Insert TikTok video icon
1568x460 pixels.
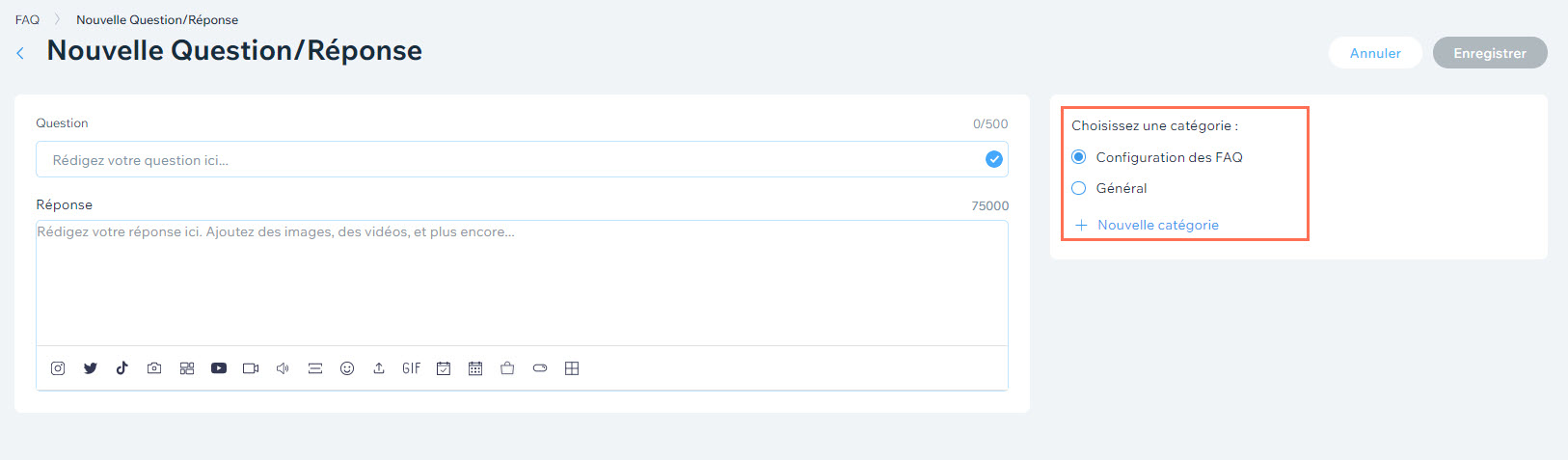tap(122, 368)
